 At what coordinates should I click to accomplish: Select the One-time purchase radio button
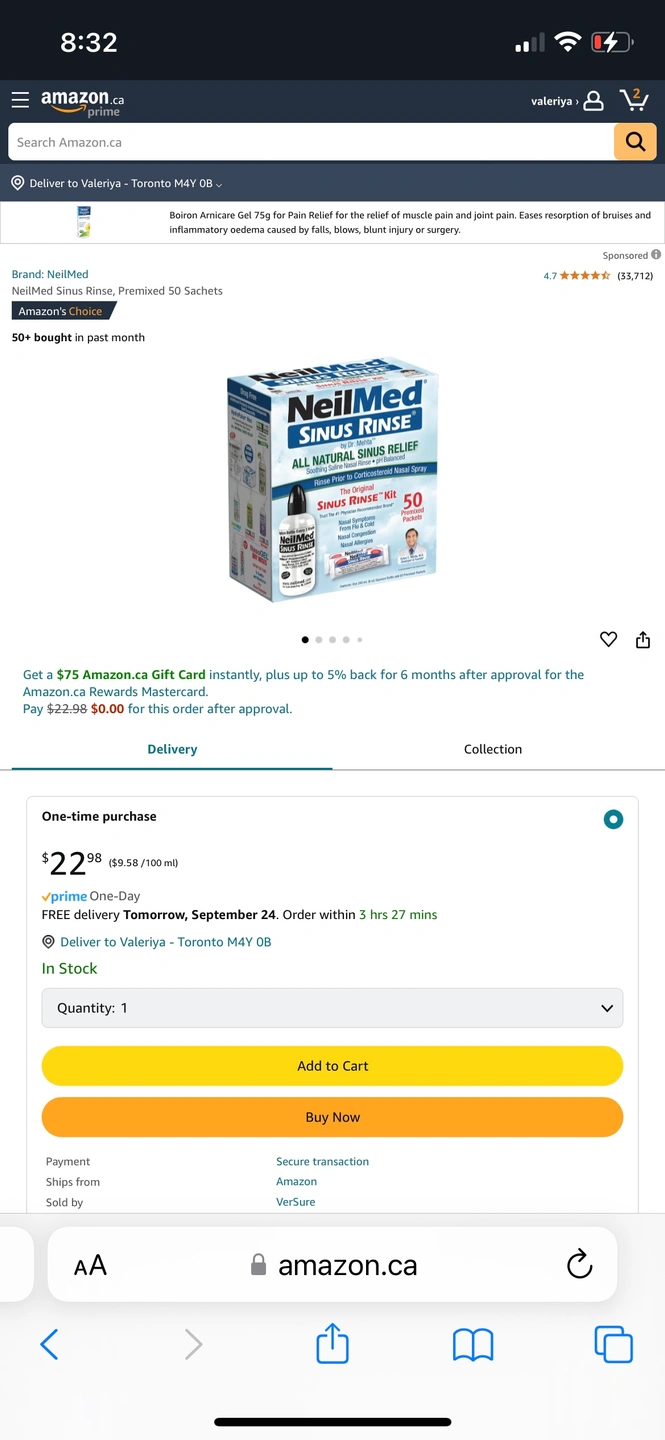614,819
